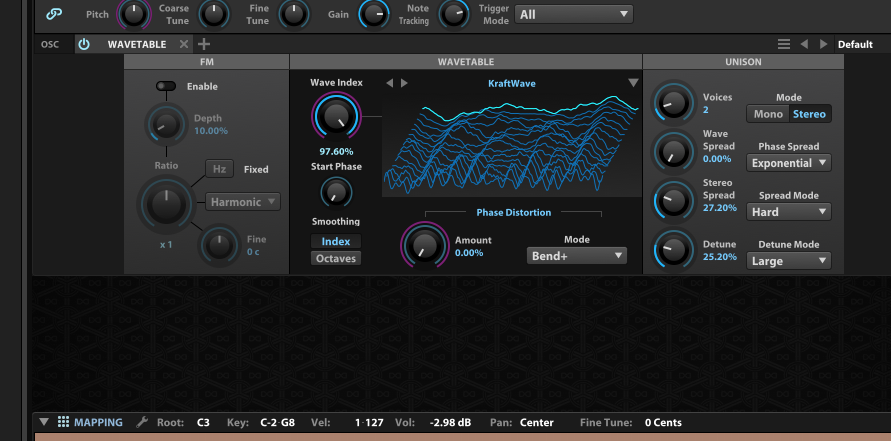Open Phase Distortion Mode Bend+ dropdown
The width and height of the screenshot is (891, 441).
tap(577, 256)
